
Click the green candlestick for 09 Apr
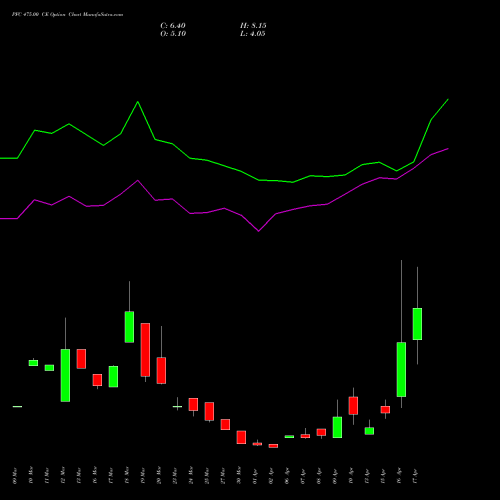337,427
